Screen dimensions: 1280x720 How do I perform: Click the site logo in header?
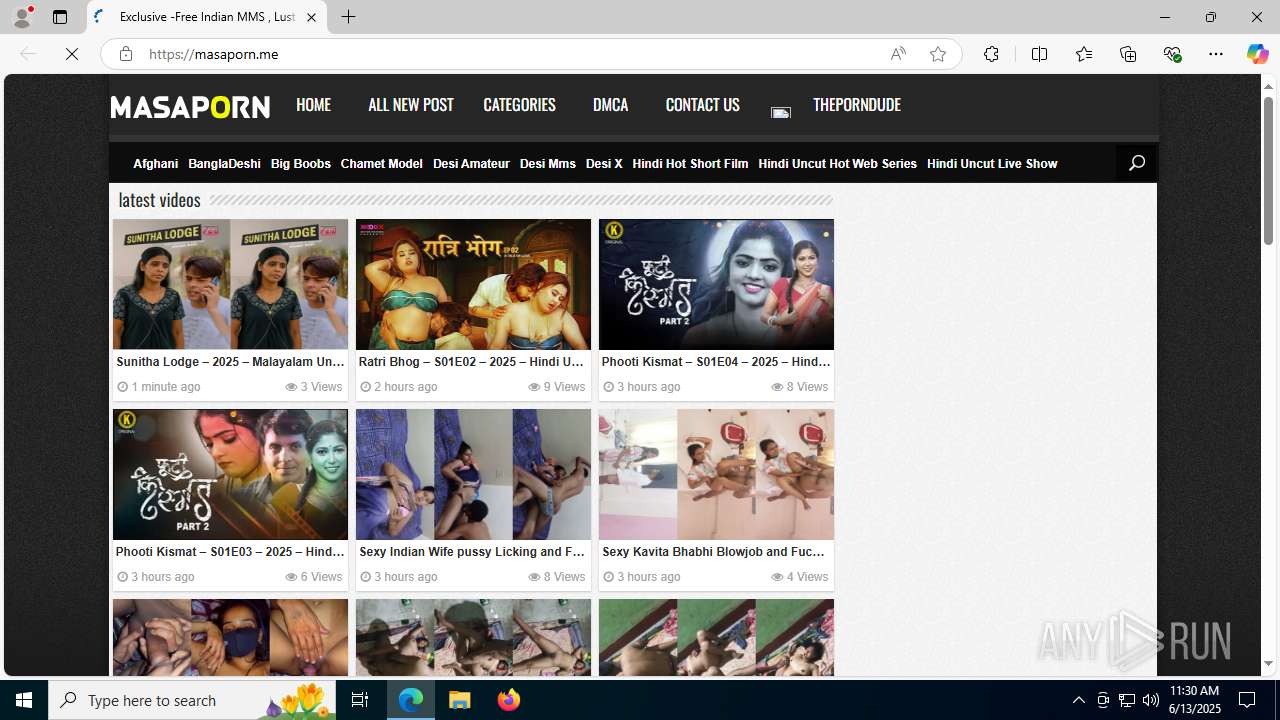click(190, 107)
